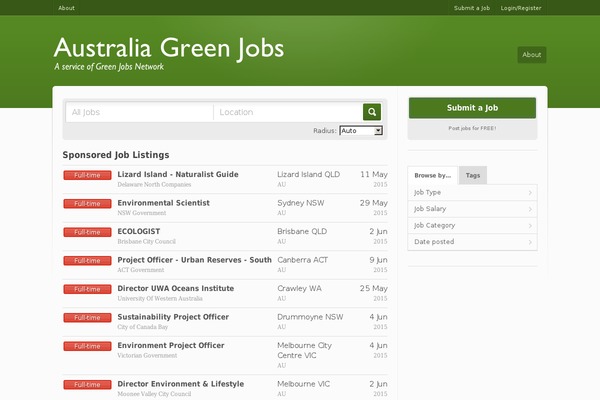The height and width of the screenshot is (400, 600).
Task: Open the Login/Register link
Action: tap(521, 8)
